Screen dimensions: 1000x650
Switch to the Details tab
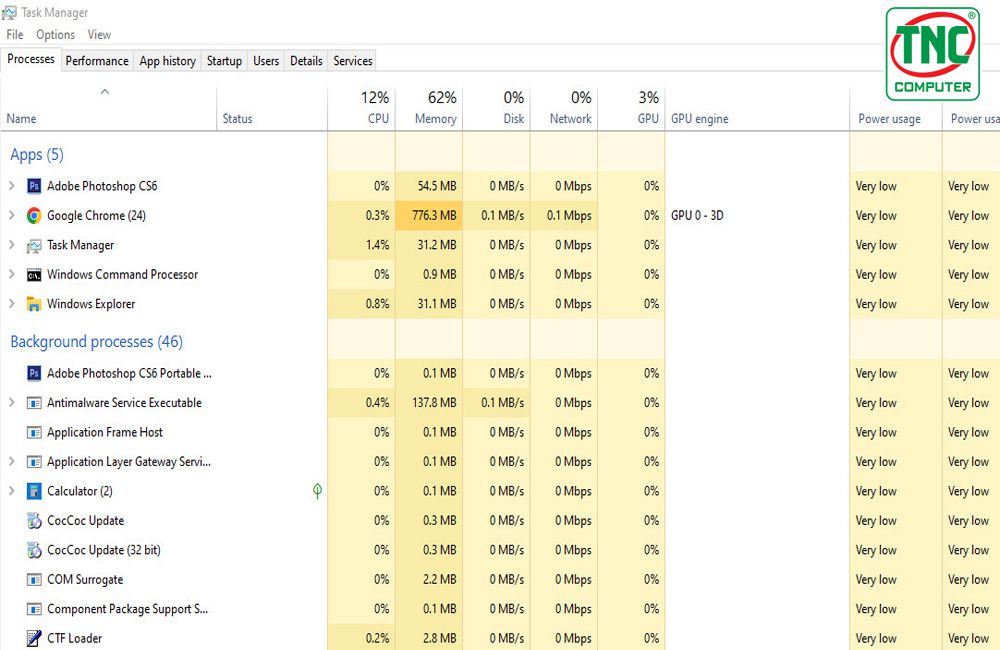tap(306, 61)
